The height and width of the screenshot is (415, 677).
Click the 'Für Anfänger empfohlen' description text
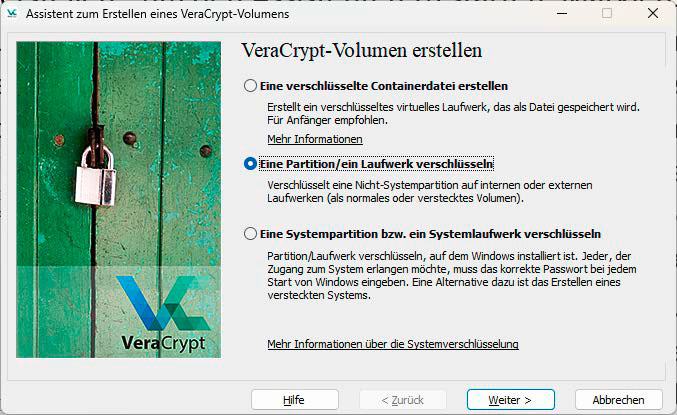coord(327,120)
